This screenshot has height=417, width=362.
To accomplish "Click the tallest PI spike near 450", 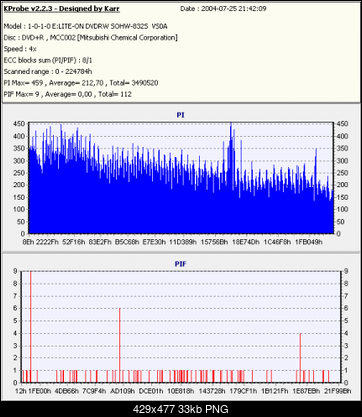I will point(231,178).
